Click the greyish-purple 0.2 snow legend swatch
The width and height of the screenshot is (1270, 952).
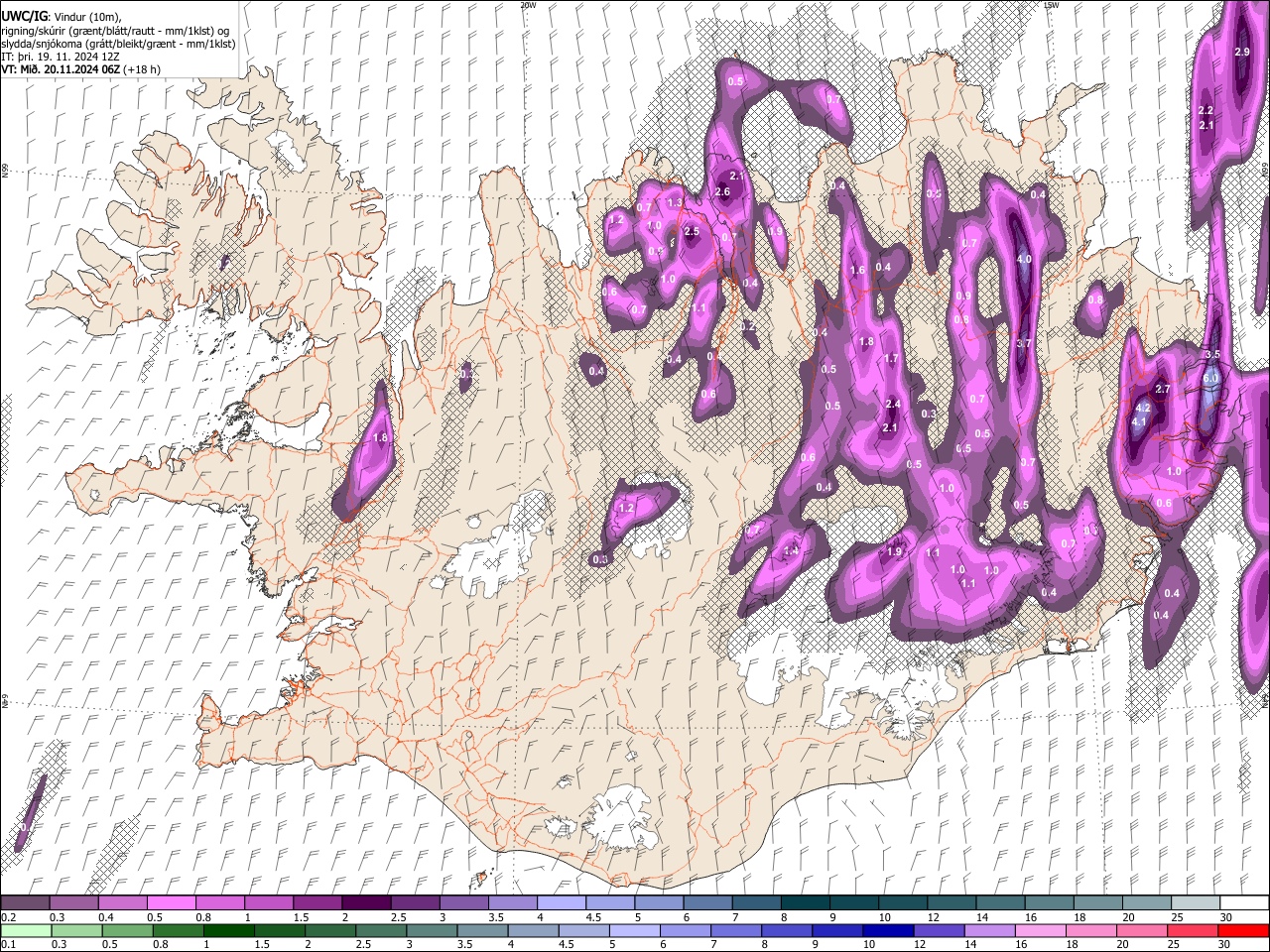[x=25, y=903]
